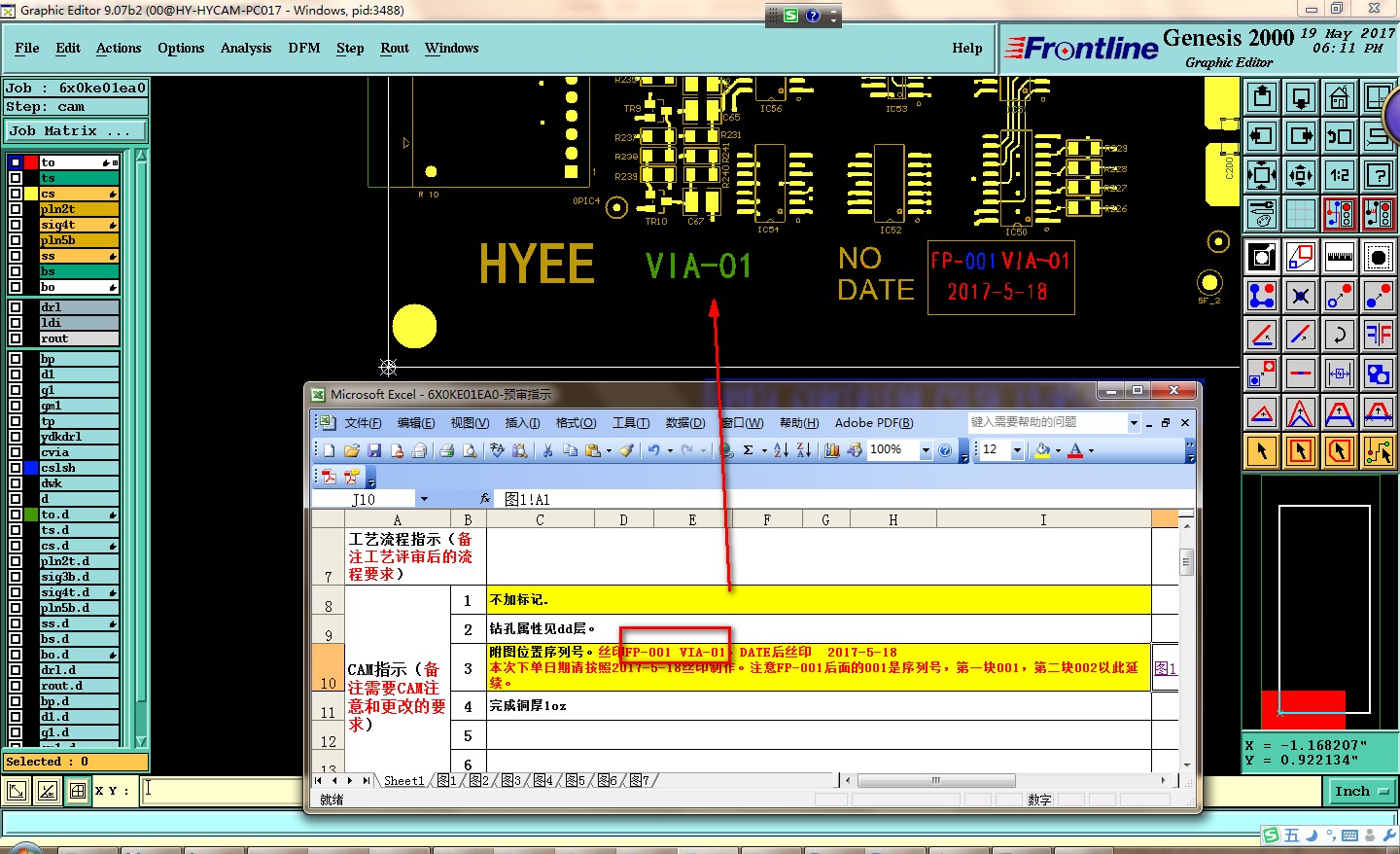The width and height of the screenshot is (1400, 854).
Task: Toggle the grid display icon
Action: point(1301,214)
